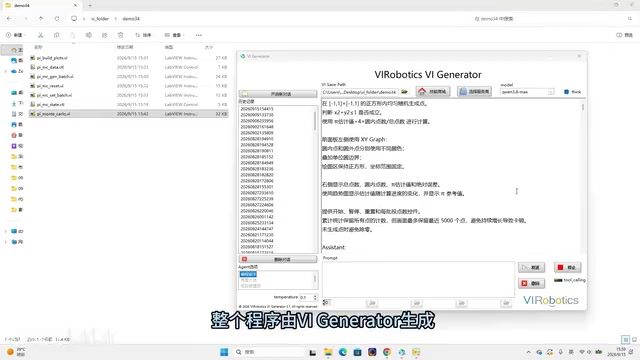The width and height of the screenshot is (640, 360).
Task: Click the Cut icon in Explorer toolbar
Action: pos(40,35)
